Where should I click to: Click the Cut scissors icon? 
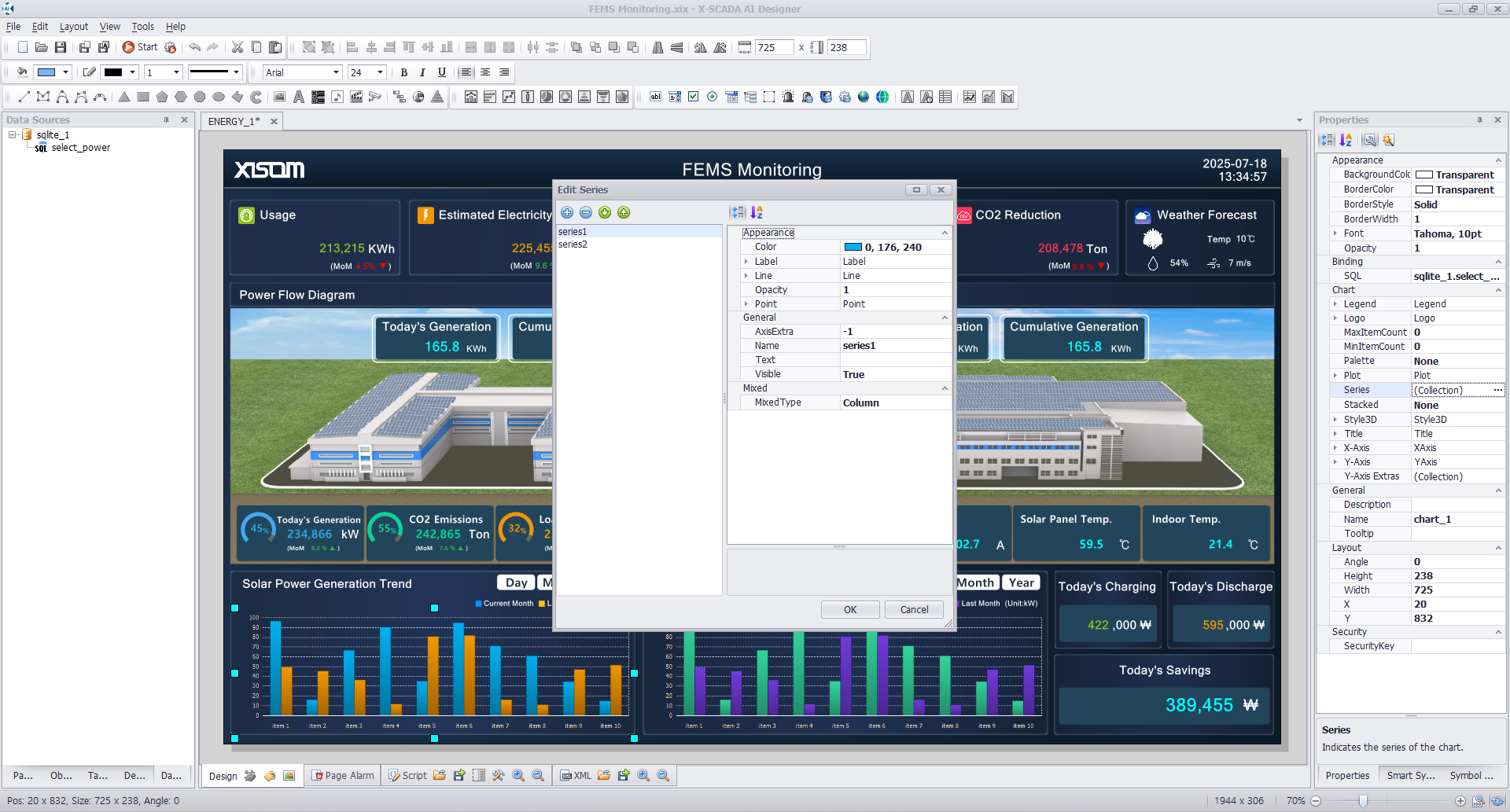point(238,47)
